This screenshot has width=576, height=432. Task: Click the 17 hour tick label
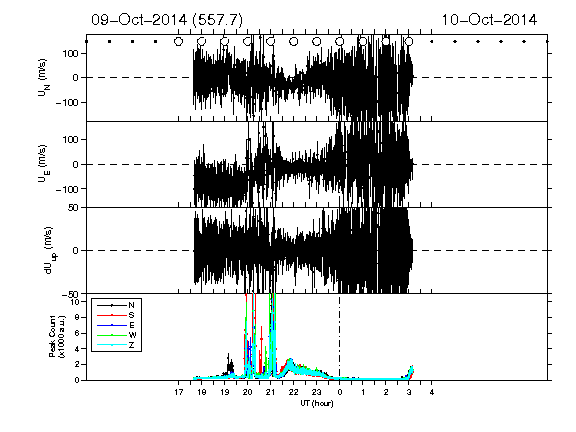[179, 392]
